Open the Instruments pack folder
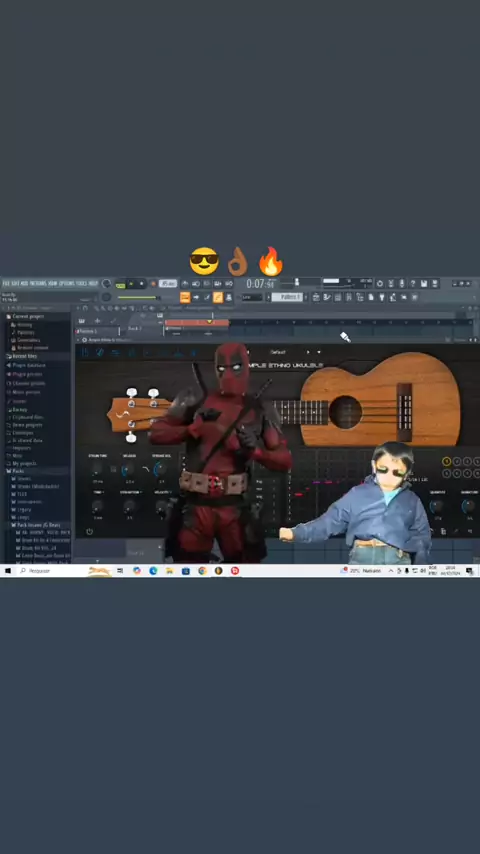The width and height of the screenshot is (480, 854). pyautogui.click(x=27, y=502)
